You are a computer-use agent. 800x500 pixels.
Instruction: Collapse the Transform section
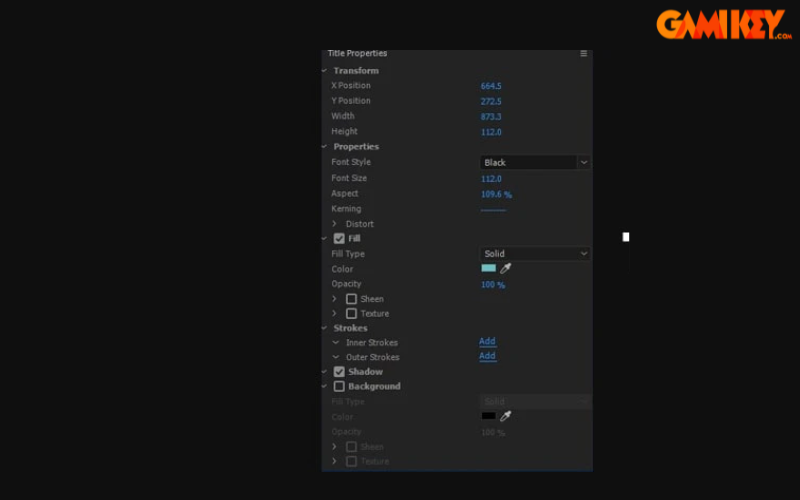click(x=324, y=70)
